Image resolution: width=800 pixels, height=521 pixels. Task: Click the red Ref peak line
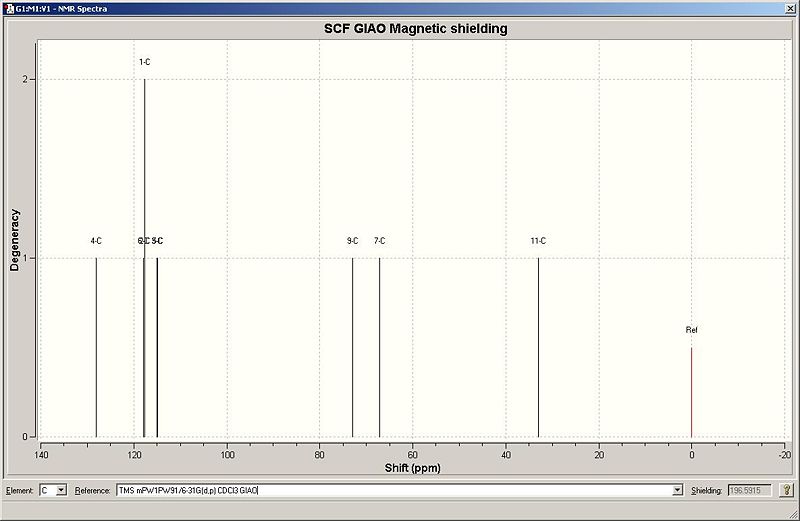[x=691, y=392]
